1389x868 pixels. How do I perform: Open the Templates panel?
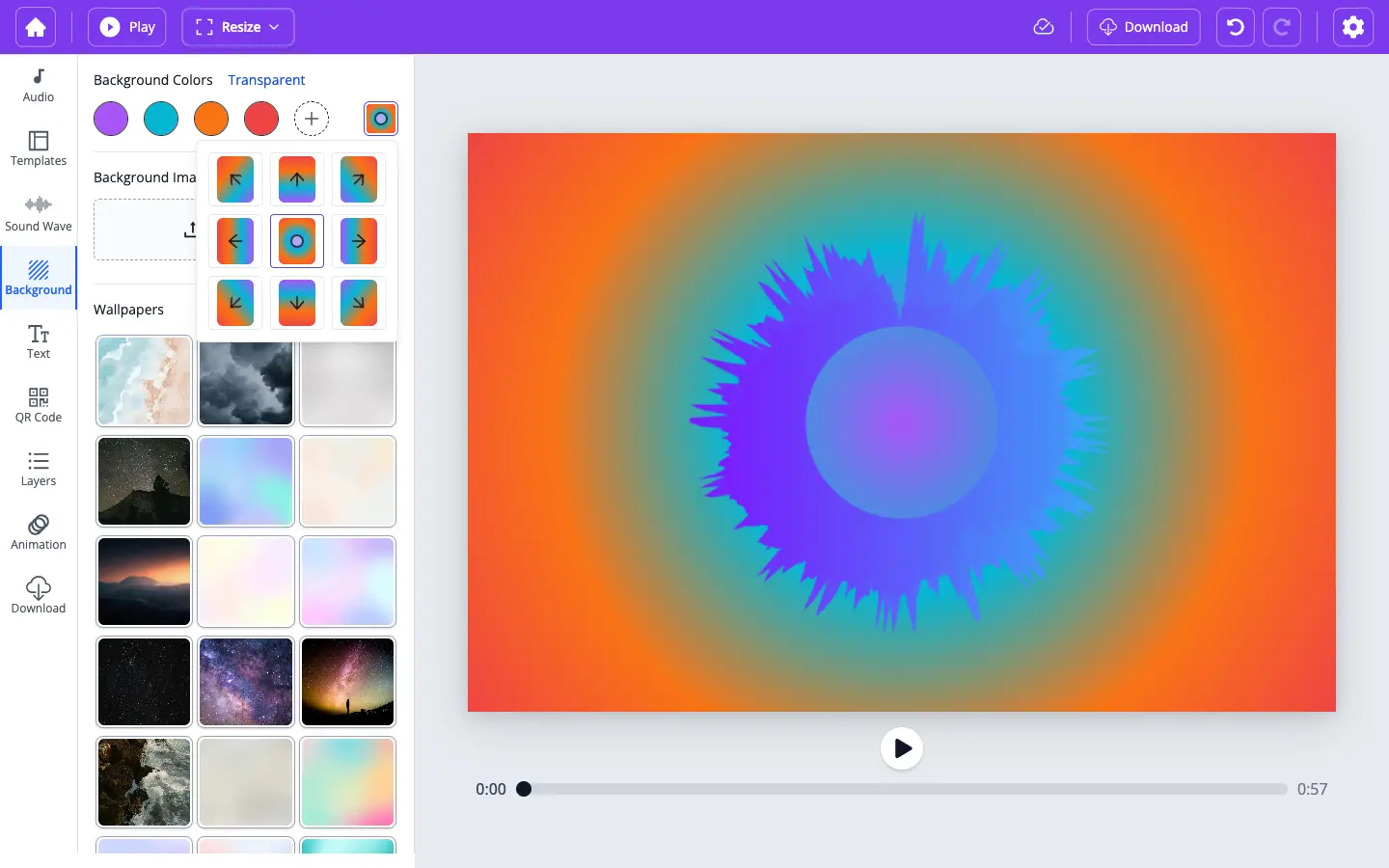39,149
